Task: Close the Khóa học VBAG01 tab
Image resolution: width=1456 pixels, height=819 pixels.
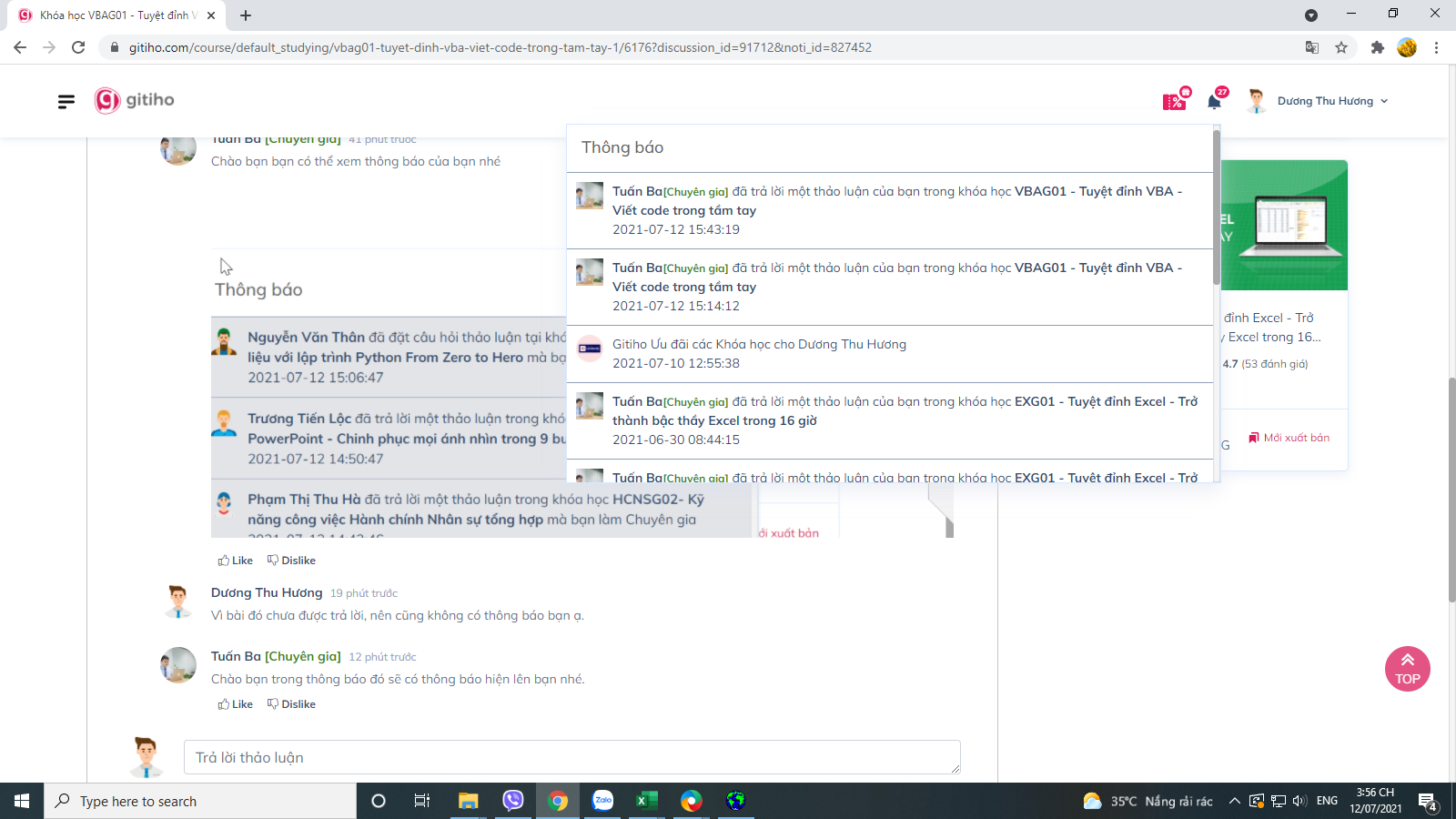Action: (211, 15)
